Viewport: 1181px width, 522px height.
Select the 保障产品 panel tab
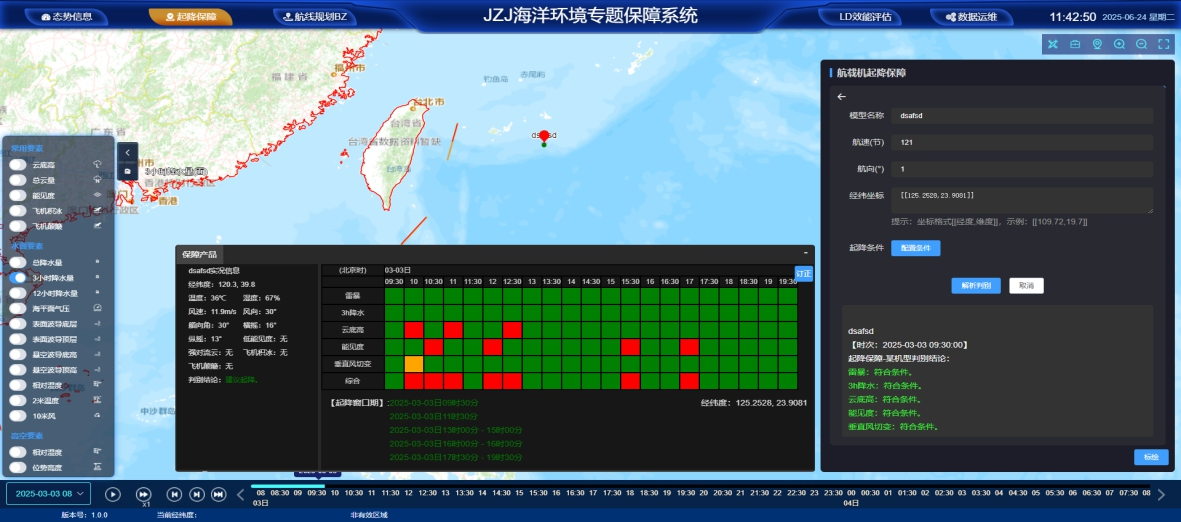point(200,255)
